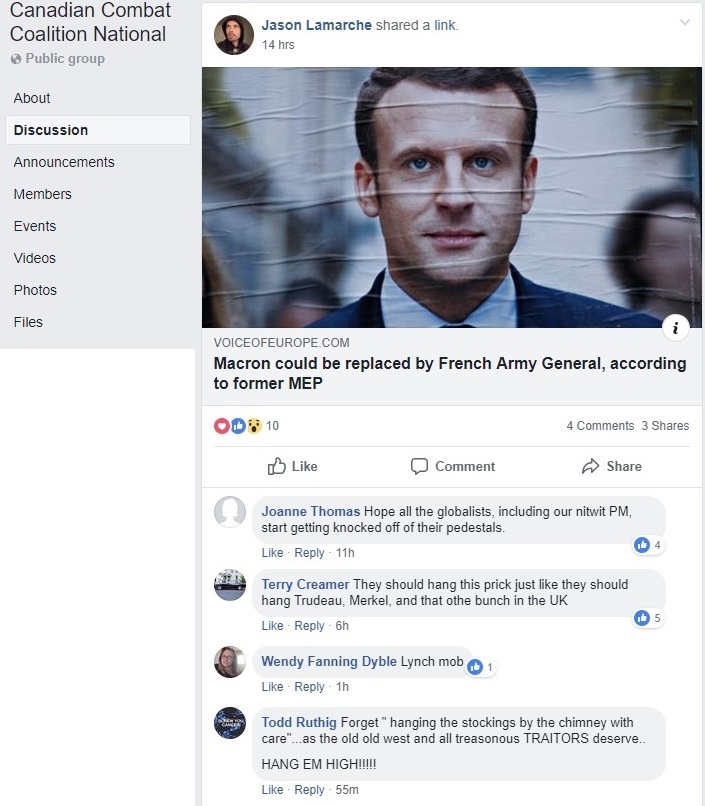
Task: Go to the group's Photos page
Action: tap(35, 290)
